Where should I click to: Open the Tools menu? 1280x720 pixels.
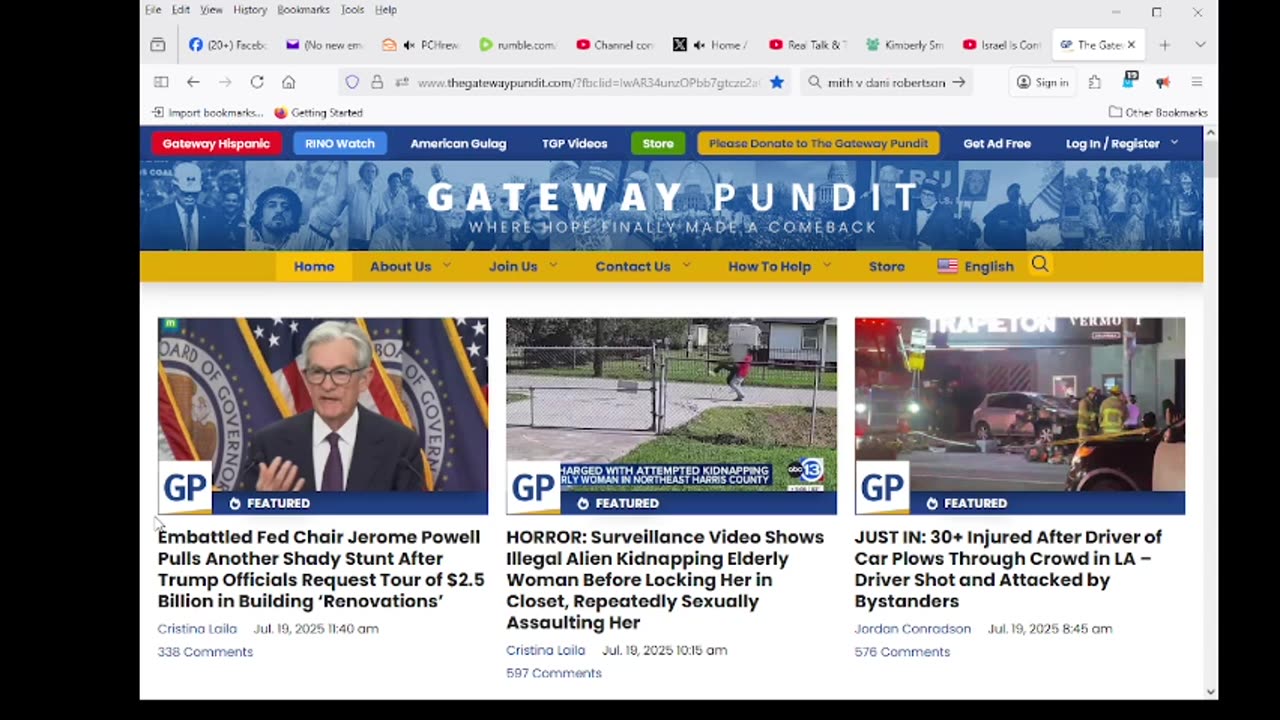click(353, 10)
